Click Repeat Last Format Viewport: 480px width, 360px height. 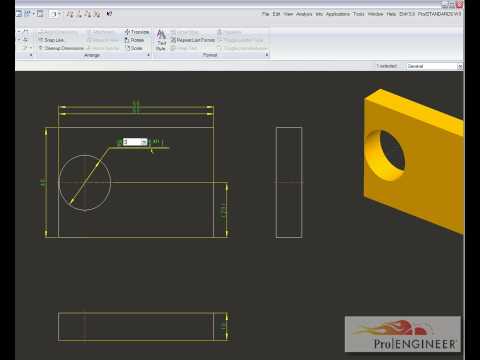pyautogui.click(x=193, y=40)
